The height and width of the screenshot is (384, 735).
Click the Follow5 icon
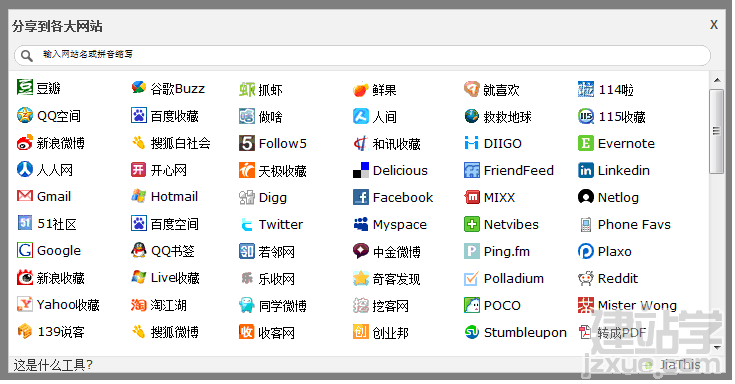click(247, 143)
